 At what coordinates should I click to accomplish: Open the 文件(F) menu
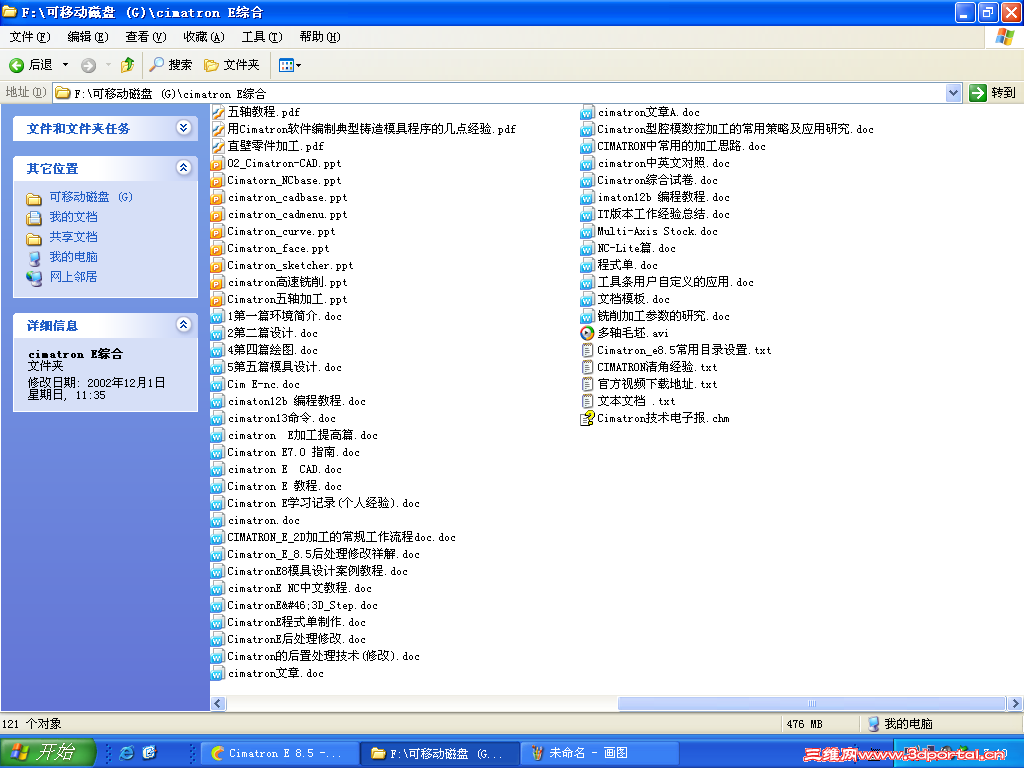[29, 37]
